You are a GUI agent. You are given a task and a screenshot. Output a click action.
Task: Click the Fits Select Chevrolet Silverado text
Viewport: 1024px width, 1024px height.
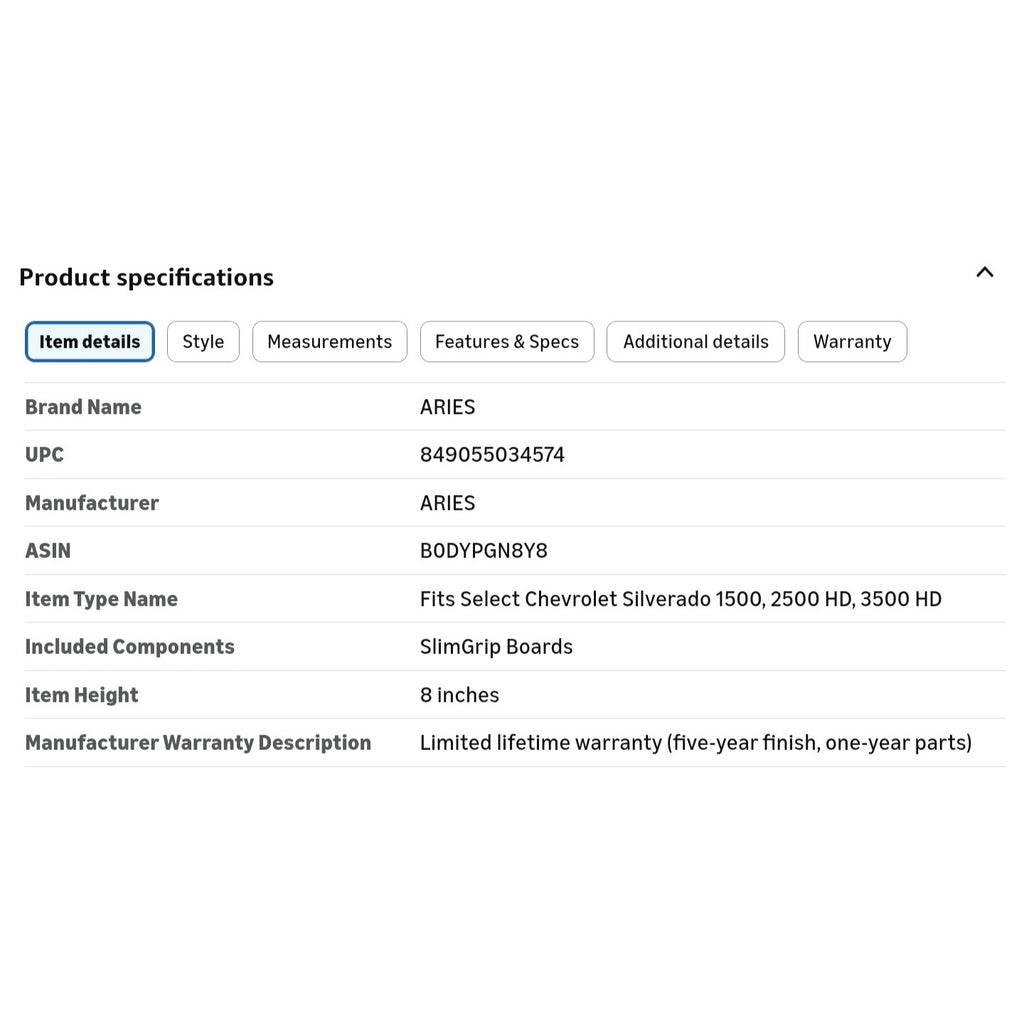pyautogui.click(x=680, y=599)
